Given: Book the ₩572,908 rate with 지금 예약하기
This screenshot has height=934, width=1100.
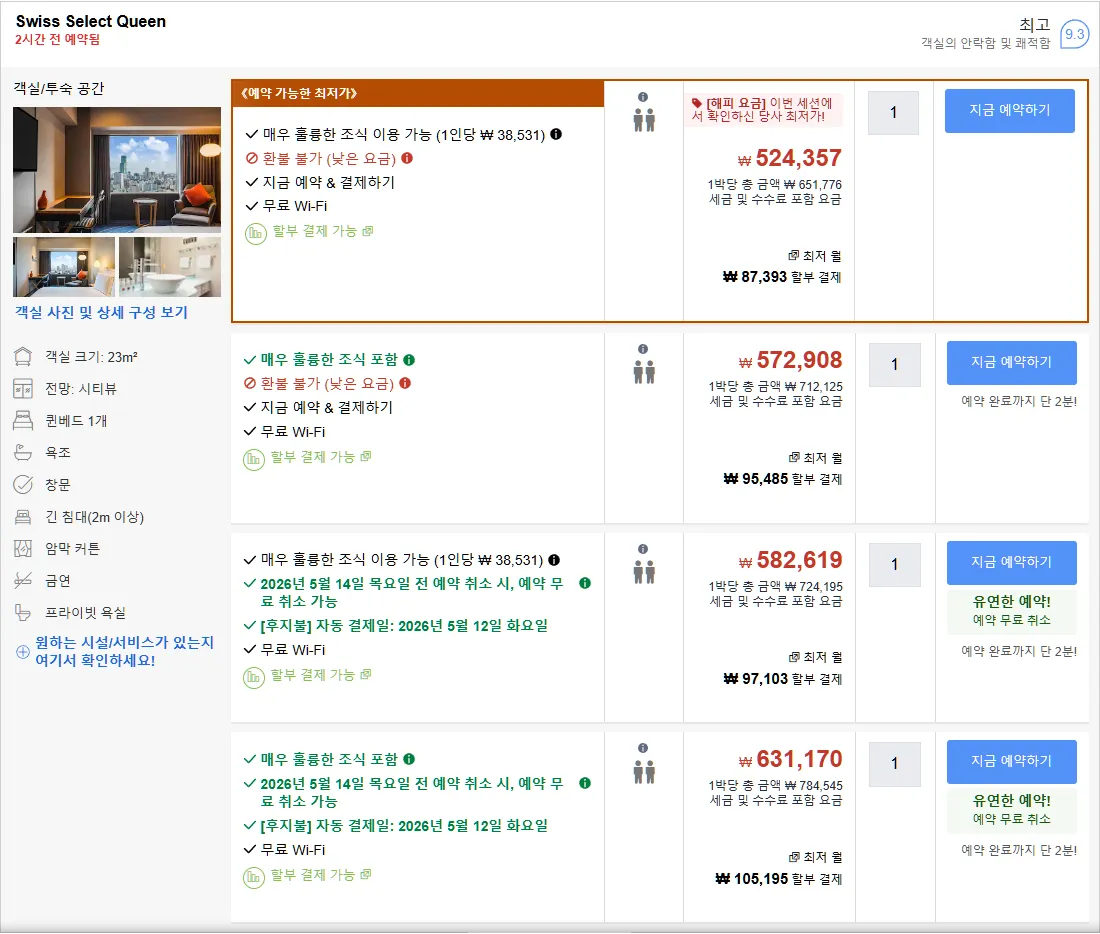Looking at the screenshot, I should 1012,362.
